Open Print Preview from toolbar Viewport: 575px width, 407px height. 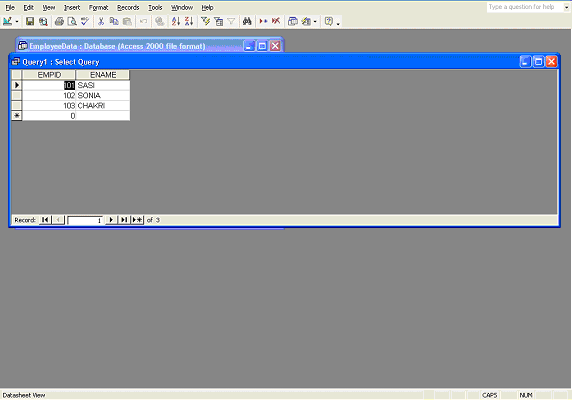72,22
